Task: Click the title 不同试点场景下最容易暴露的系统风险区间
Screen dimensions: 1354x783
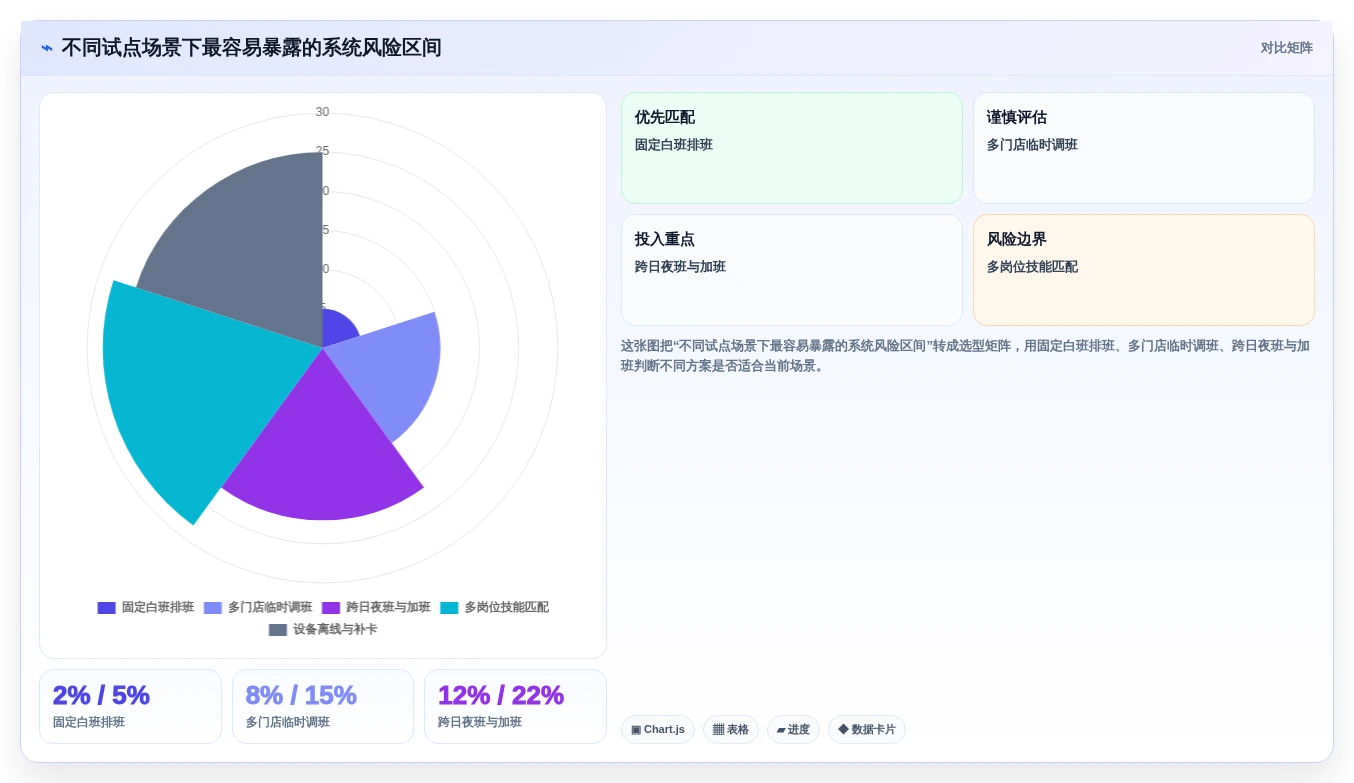Action: 251,48
